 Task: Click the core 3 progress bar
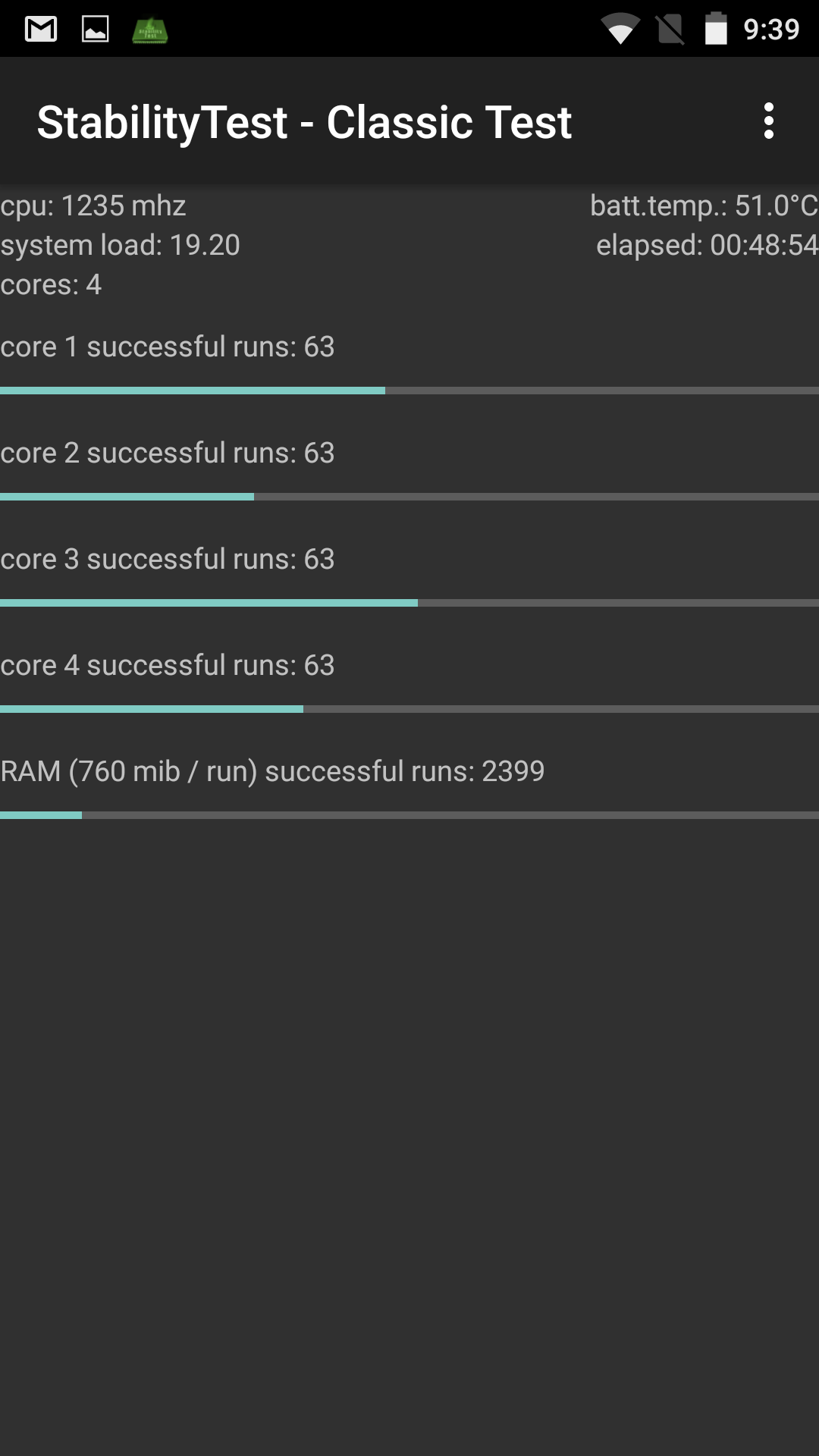[409, 603]
